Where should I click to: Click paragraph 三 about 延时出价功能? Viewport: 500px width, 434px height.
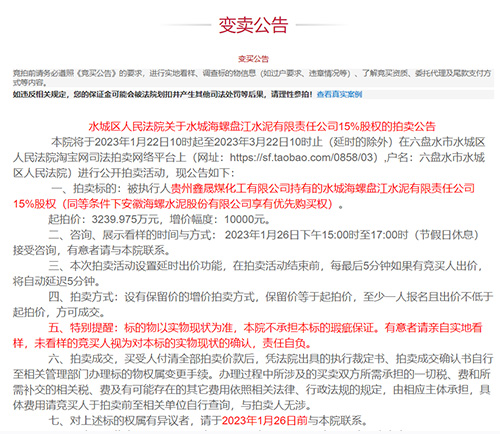click(x=265, y=266)
